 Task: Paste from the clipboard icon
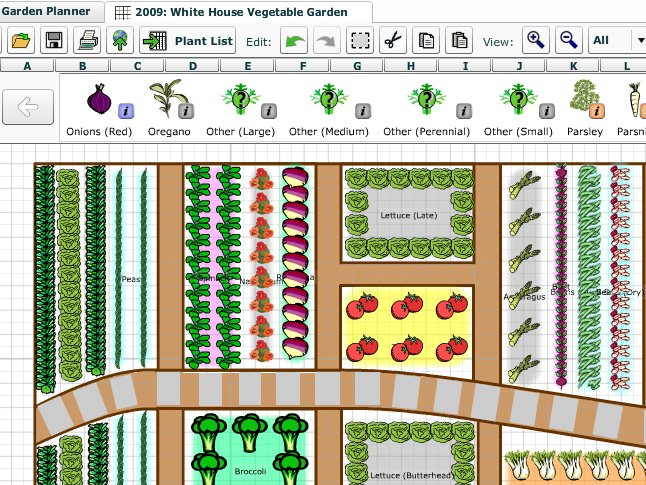[x=459, y=41]
